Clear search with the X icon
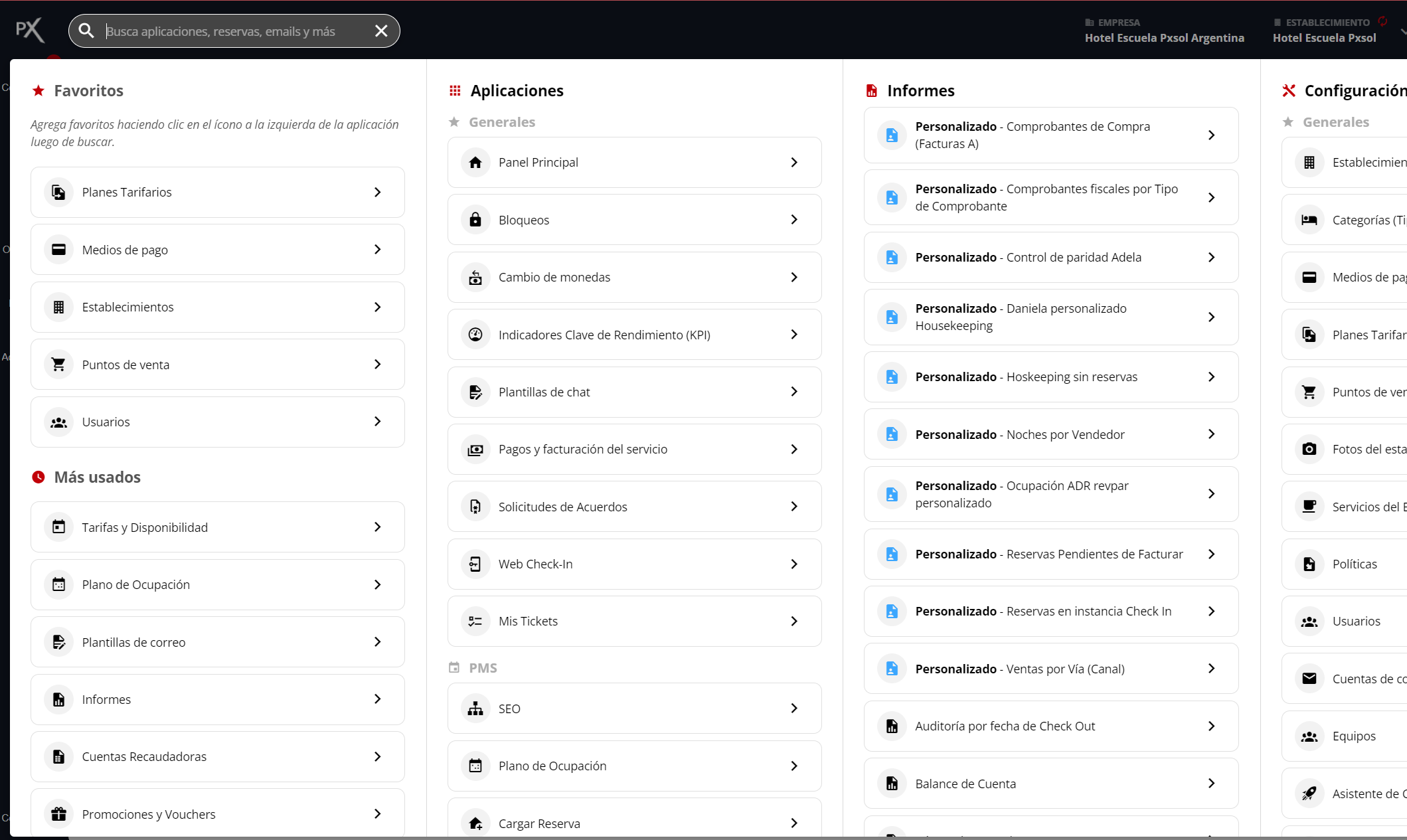Image resolution: width=1407 pixels, height=840 pixels. [381, 31]
